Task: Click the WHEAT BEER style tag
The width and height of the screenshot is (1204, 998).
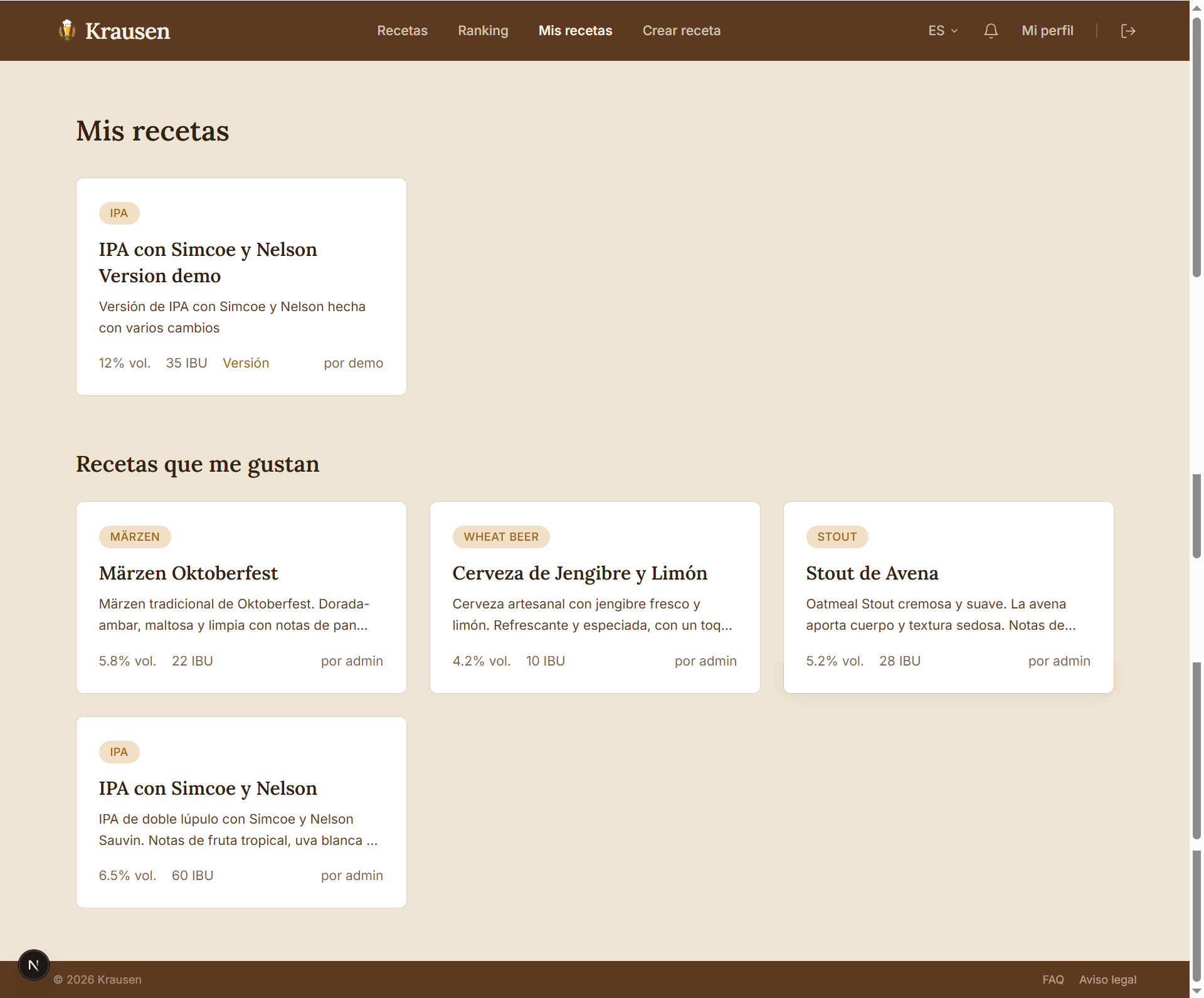Action: tap(501, 537)
